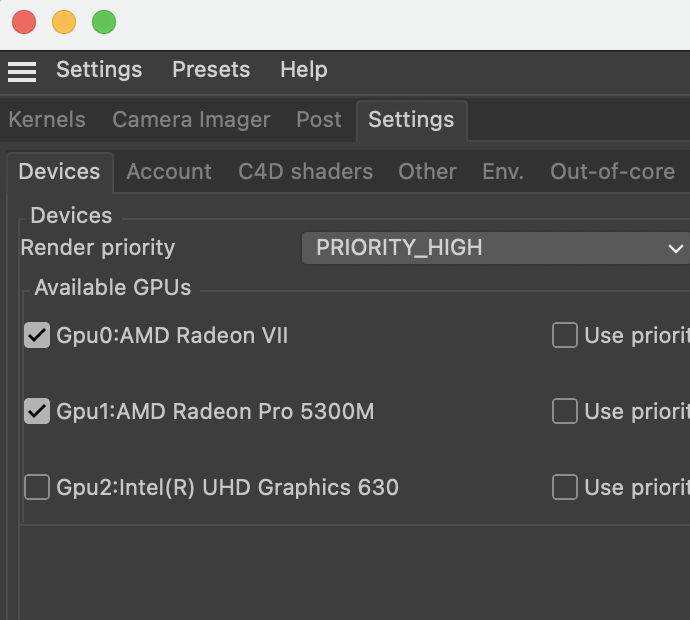This screenshot has width=690, height=620.
Task: Open the C4D shaders sub-tab
Action: point(305,172)
